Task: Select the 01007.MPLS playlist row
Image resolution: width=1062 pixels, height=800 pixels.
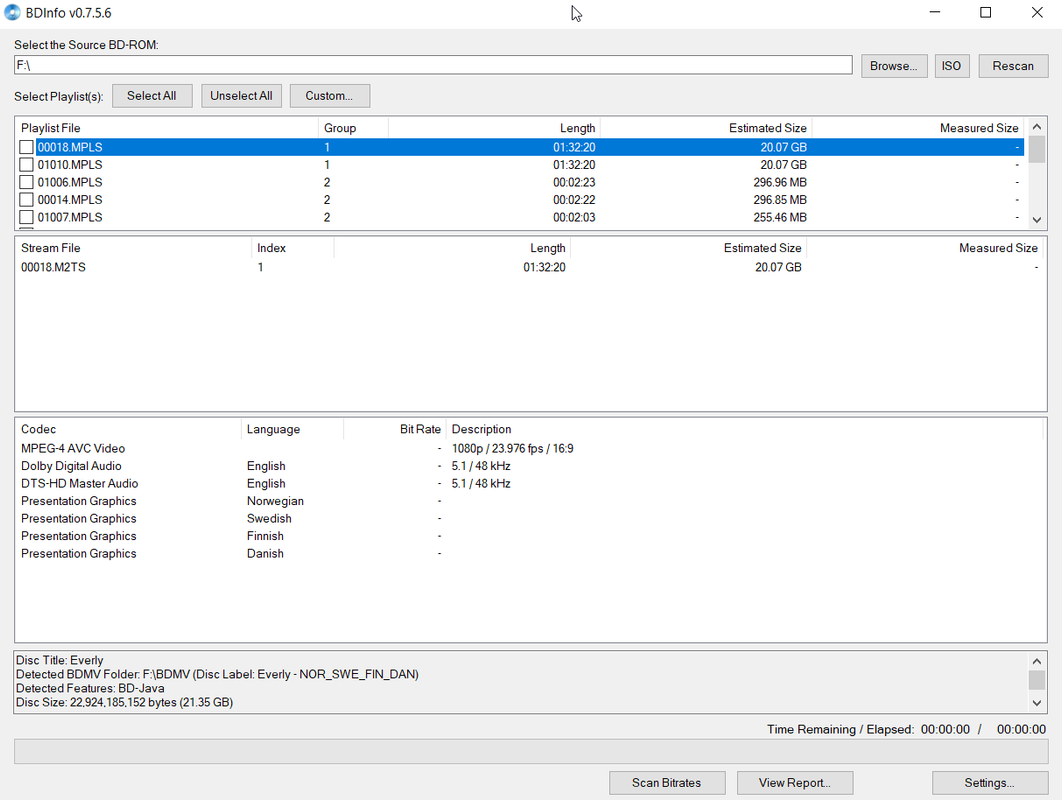Action: tap(520, 217)
